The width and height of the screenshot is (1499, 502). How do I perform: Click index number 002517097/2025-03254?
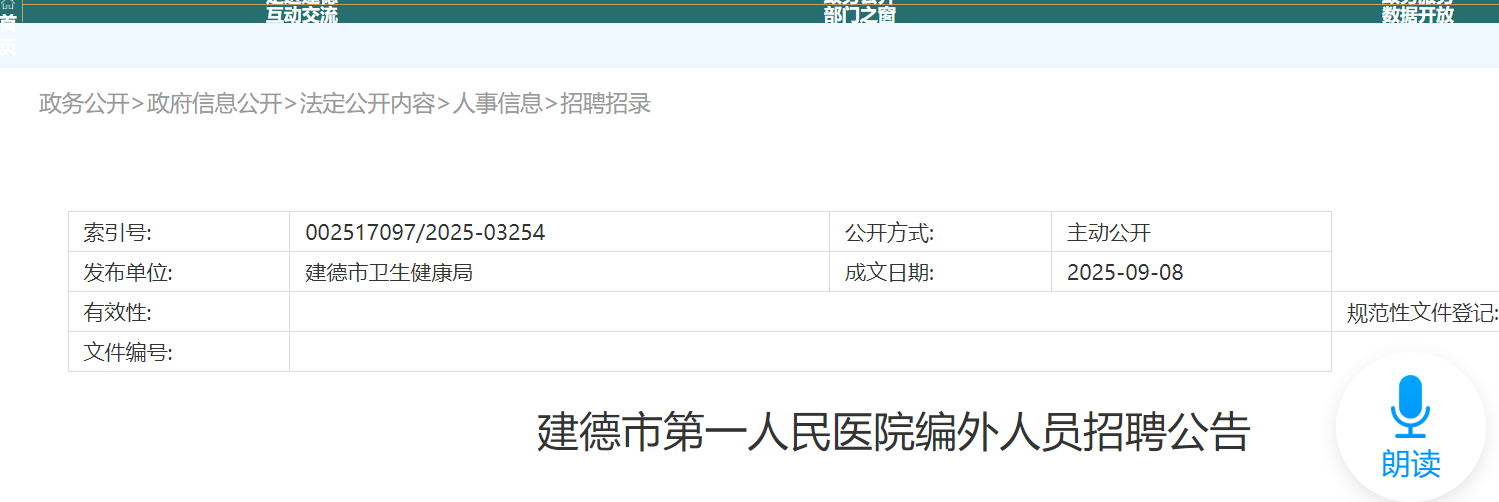pos(425,233)
